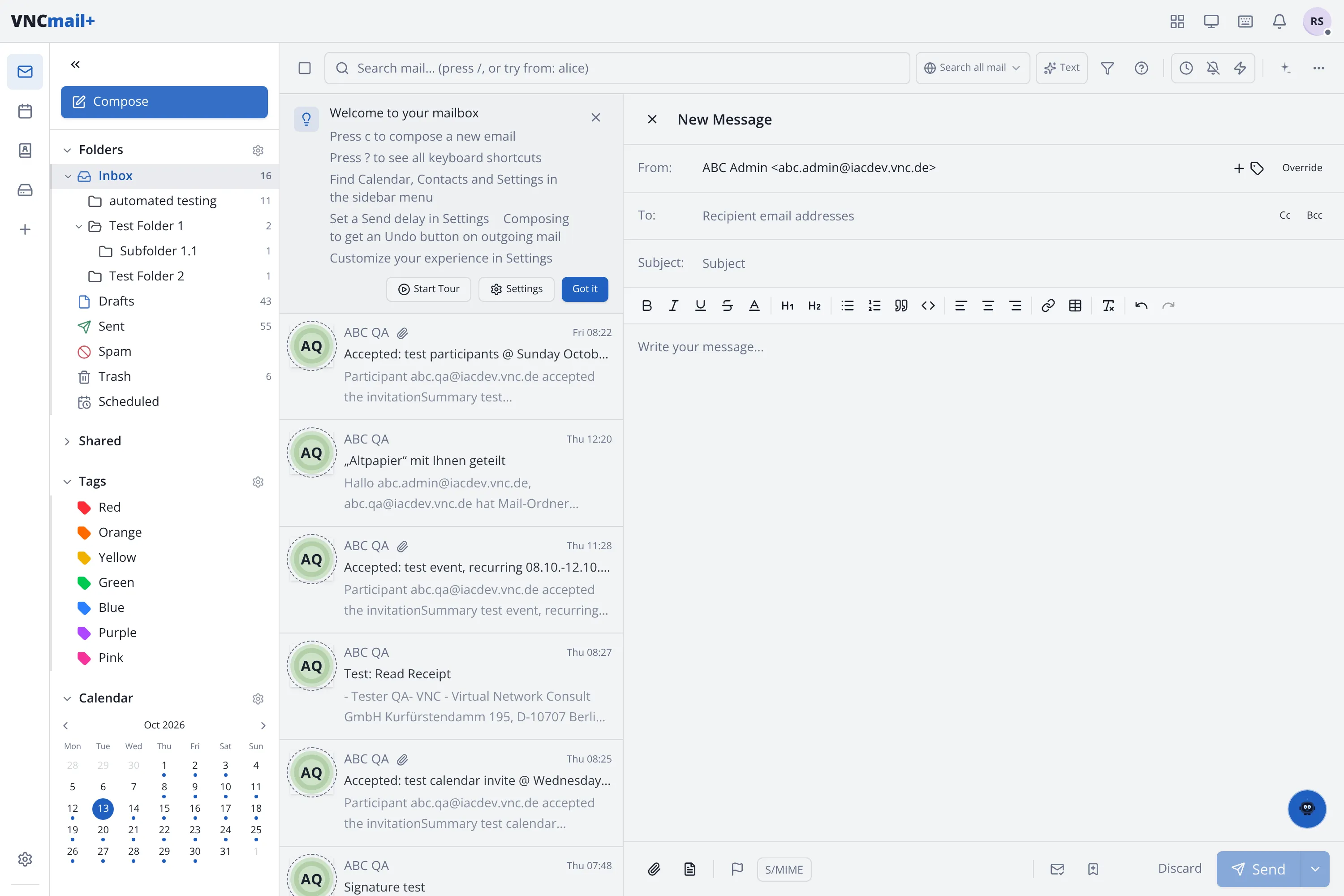Open the notifications bell in header
The image size is (1344, 896).
point(1279,21)
